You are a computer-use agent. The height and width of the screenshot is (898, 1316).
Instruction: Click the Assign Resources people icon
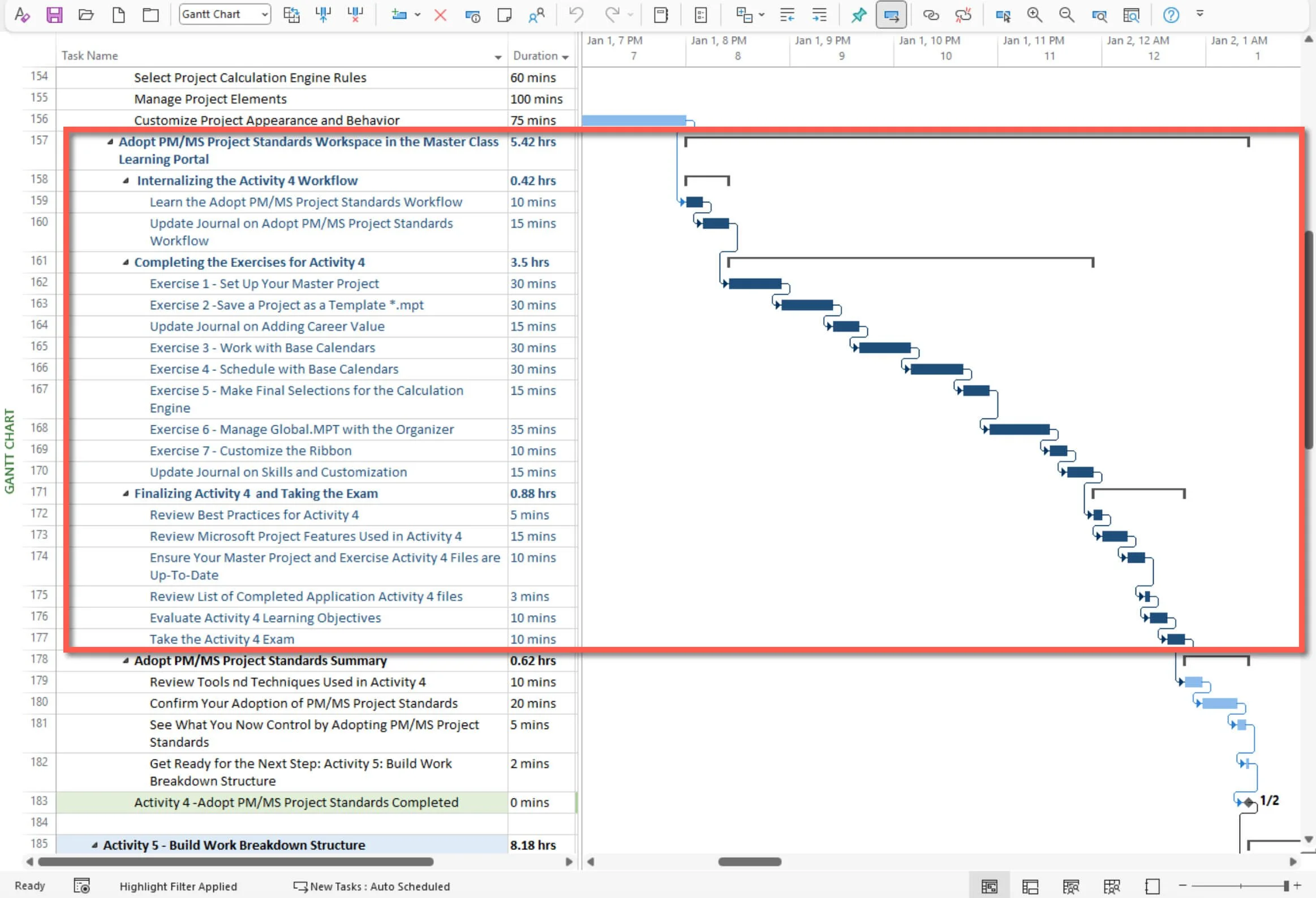536,15
